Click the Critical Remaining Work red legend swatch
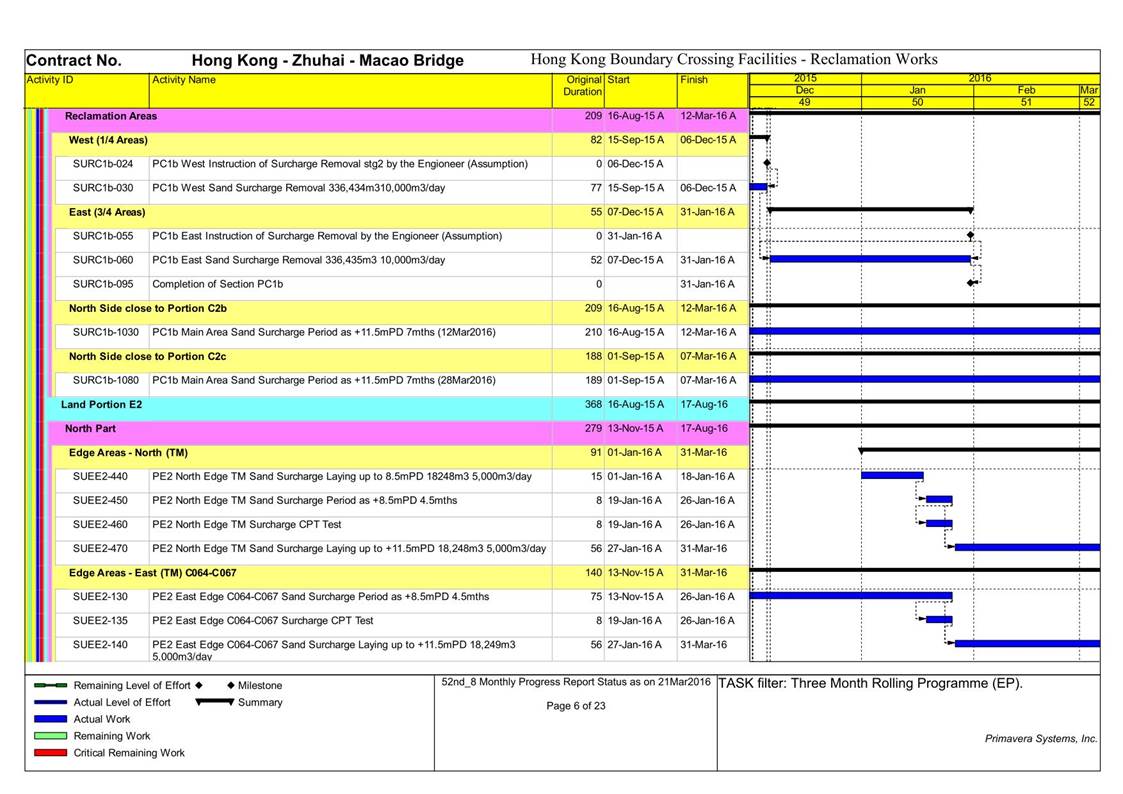 point(50,752)
